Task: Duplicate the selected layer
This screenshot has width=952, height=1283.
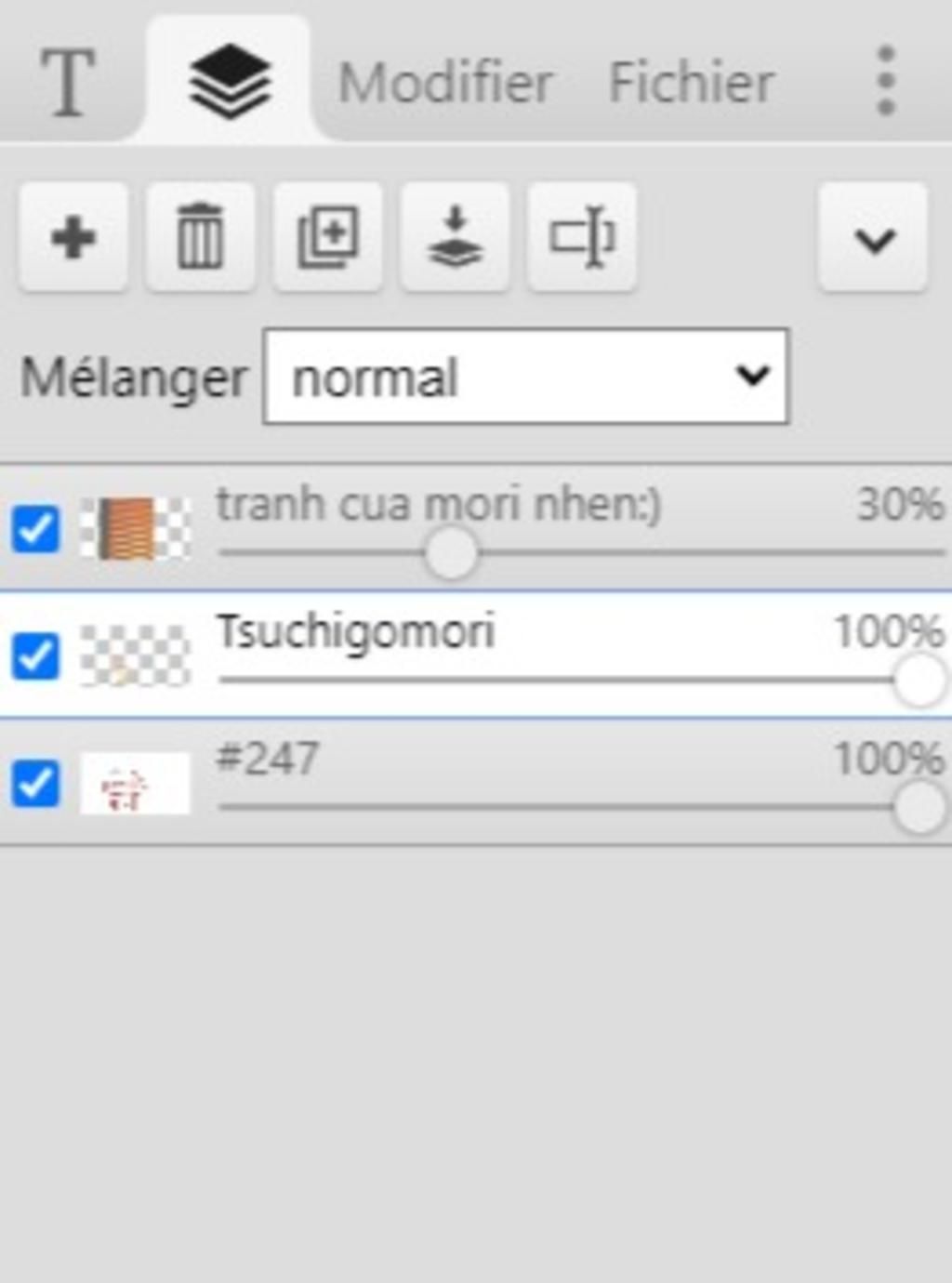Action: click(327, 238)
